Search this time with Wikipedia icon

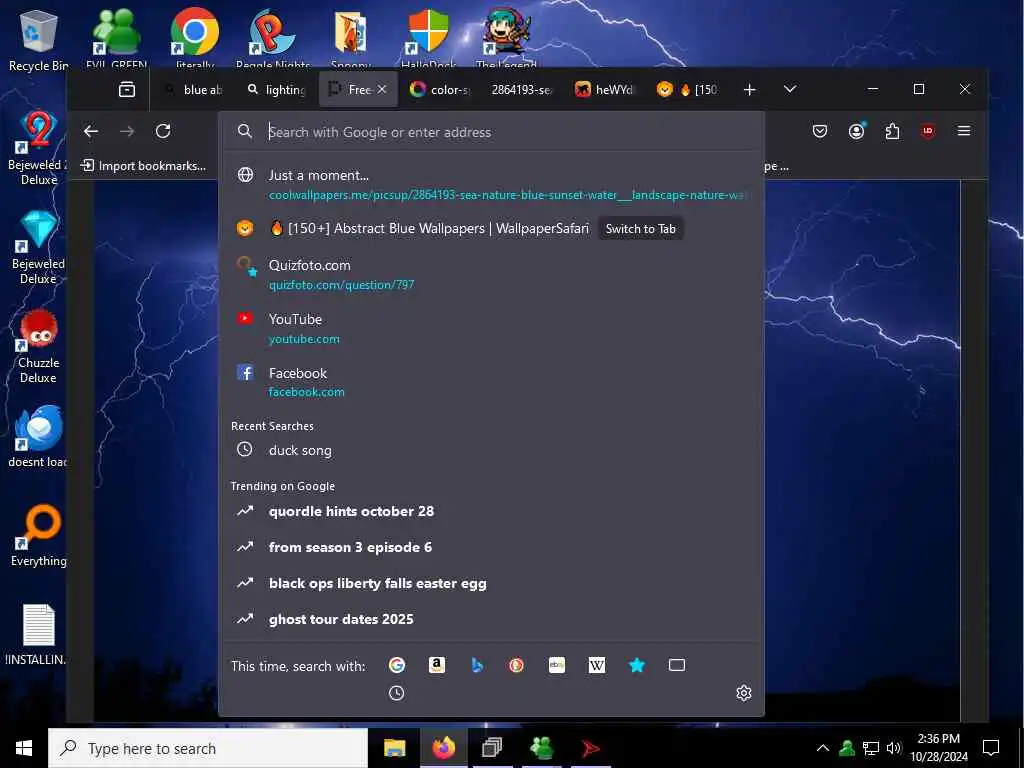tap(597, 665)
